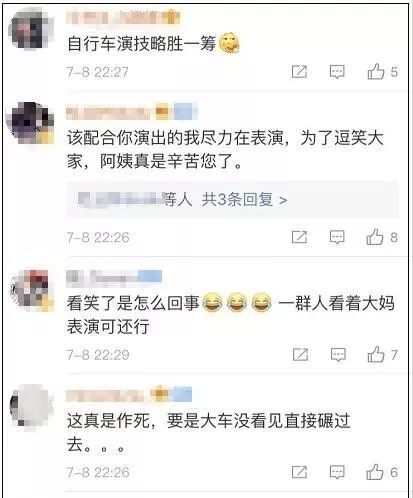Screen dimensions: 413x498
Task: Open username above 这真是作死 comment
Action: pos(129,395)
